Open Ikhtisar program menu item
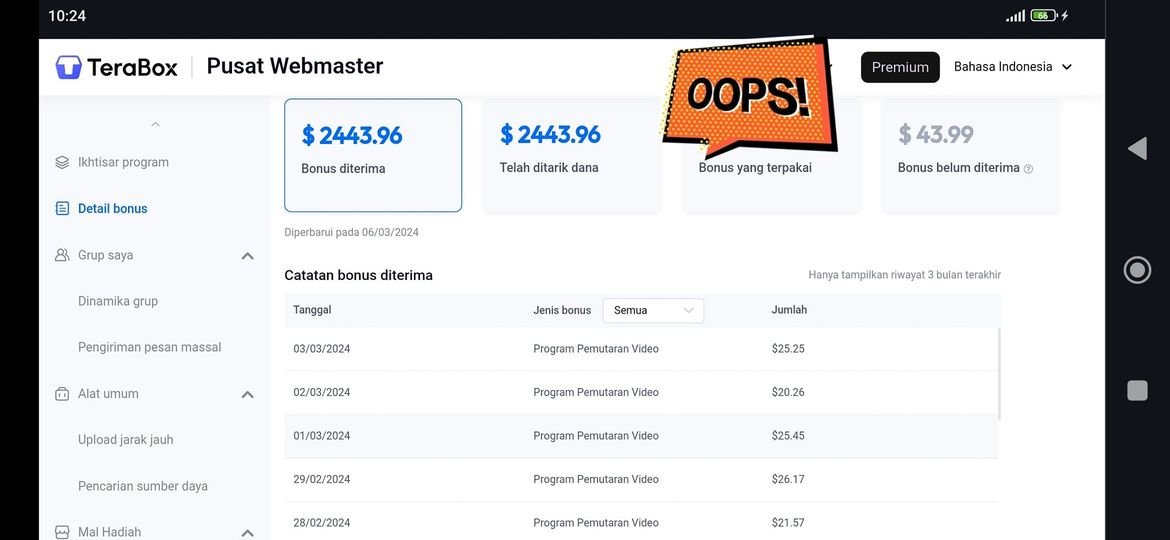Screen dimensions: 1170x540 tap(123, 163)
